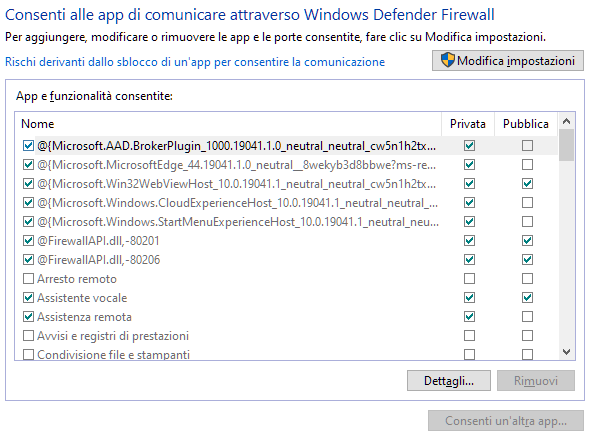Toggle the name checkbox for @FirewallAPI.dll,-80206
The width and height of the screenshot is (594, 436).
28,259
